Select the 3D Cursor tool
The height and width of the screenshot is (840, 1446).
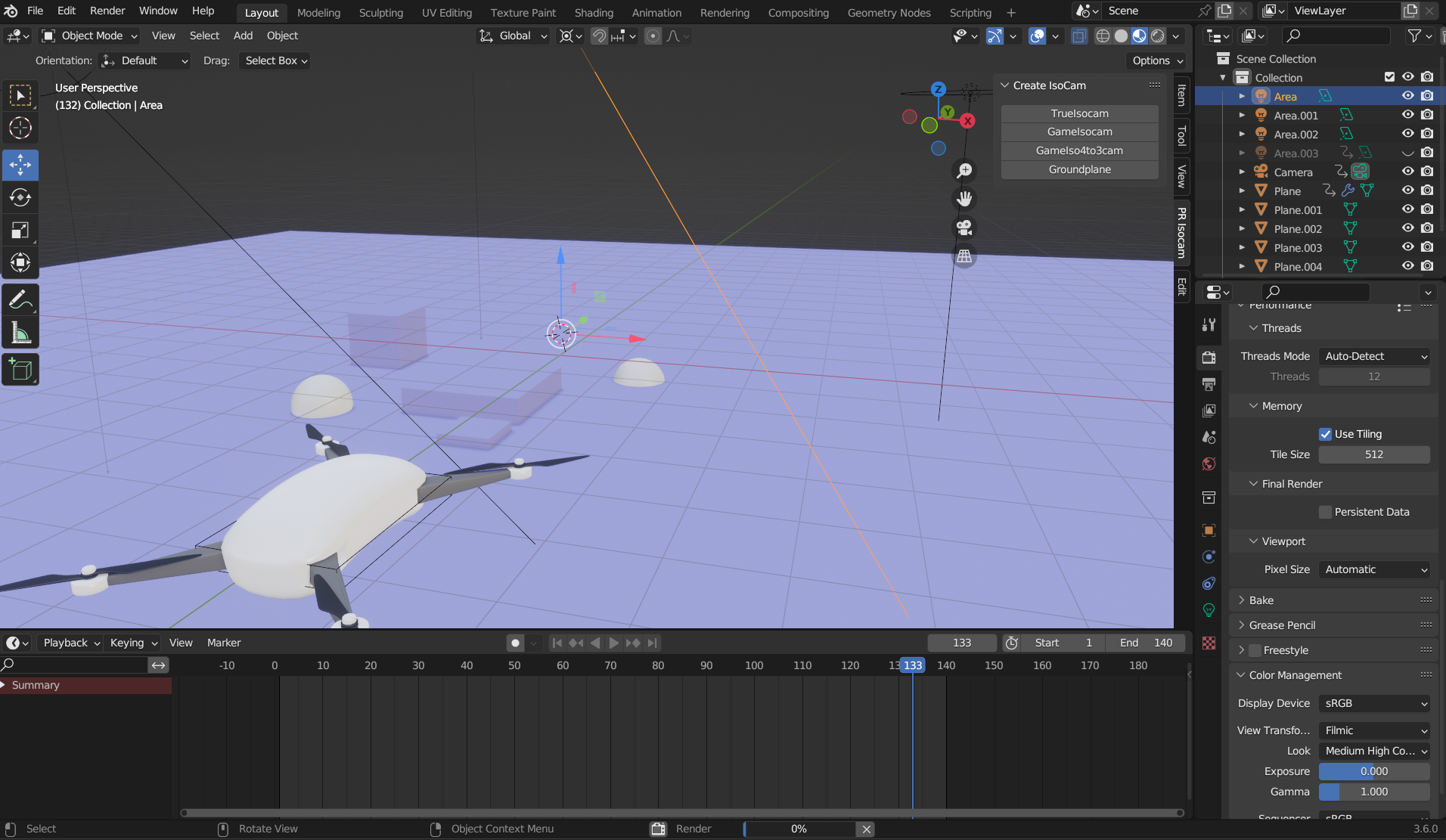click(20, 128)
